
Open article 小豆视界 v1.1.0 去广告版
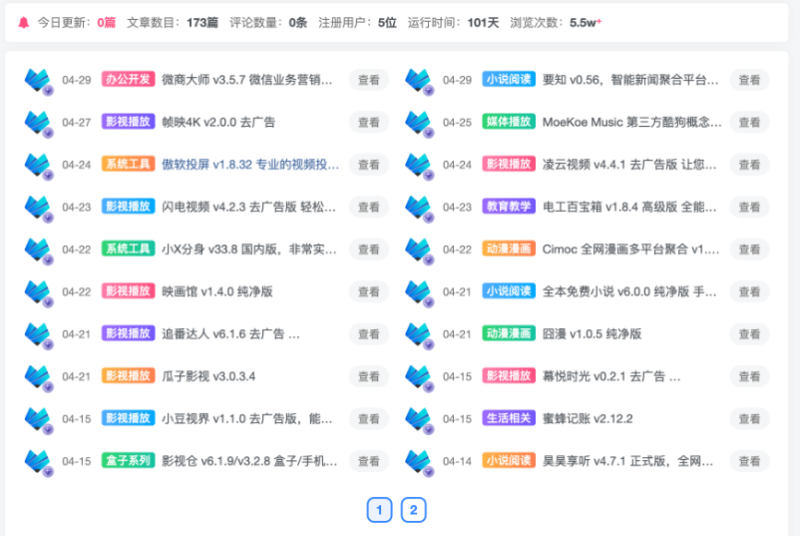(247, 419)
